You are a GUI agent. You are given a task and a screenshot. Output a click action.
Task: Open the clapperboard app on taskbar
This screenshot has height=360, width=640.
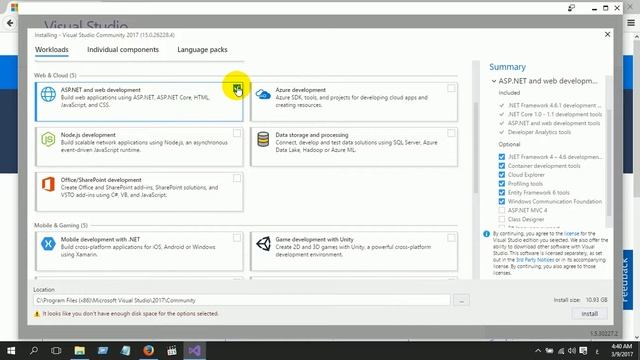tap(172, 351)
